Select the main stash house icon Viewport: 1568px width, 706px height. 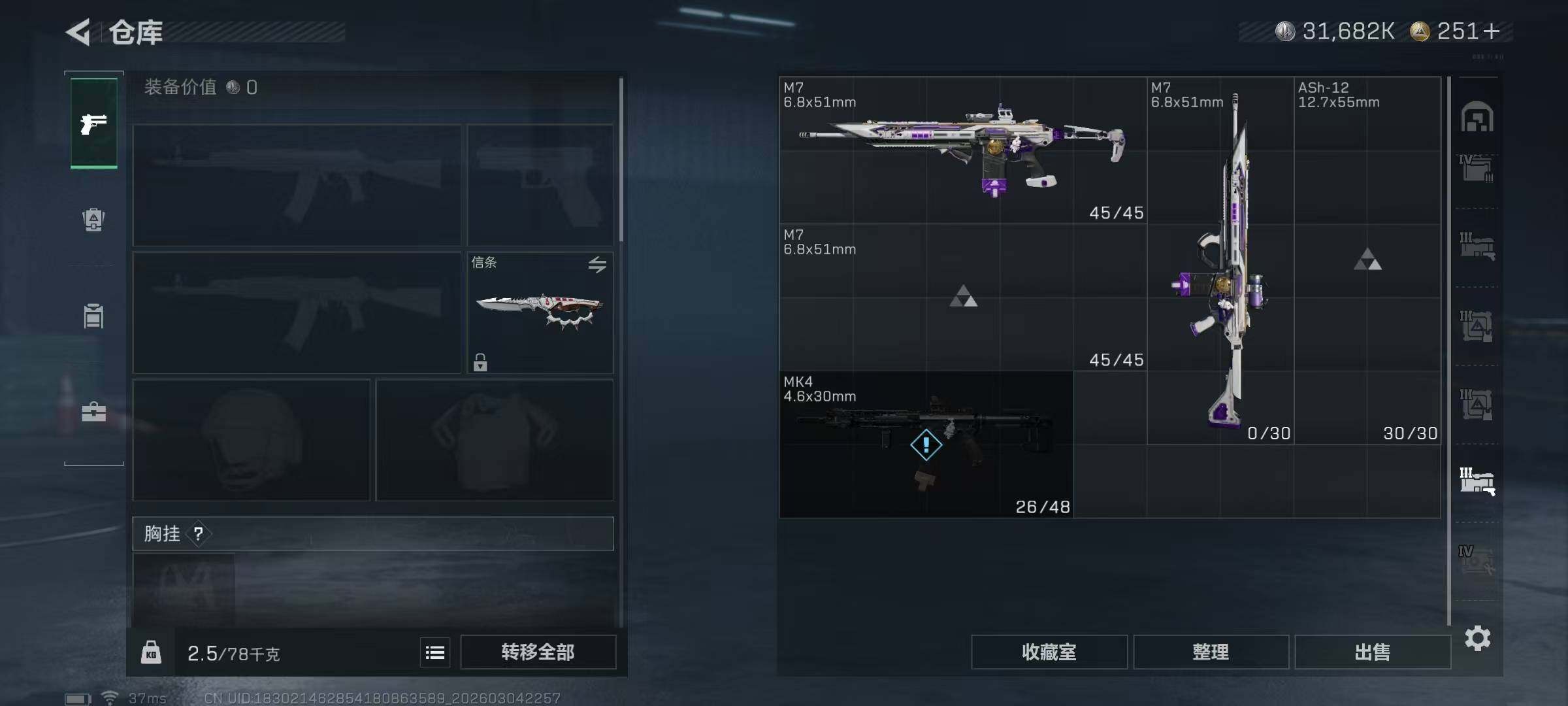(x=1477, y=117)
